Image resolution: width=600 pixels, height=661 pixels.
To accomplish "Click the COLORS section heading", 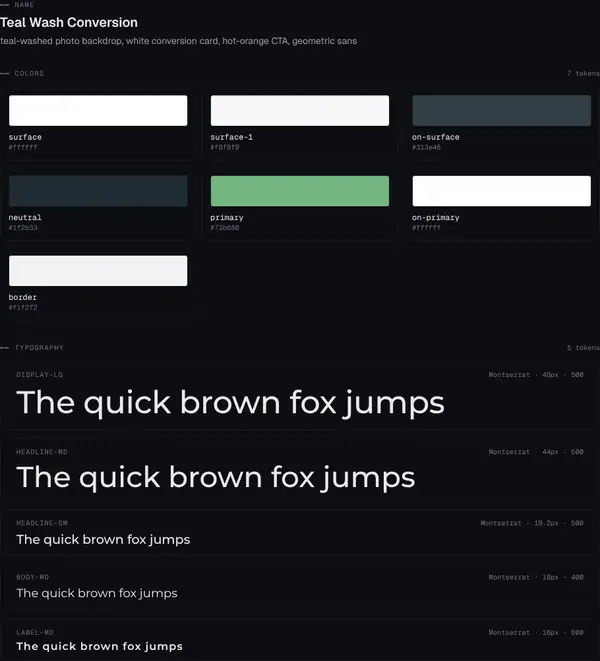I will tap(29, 73).
